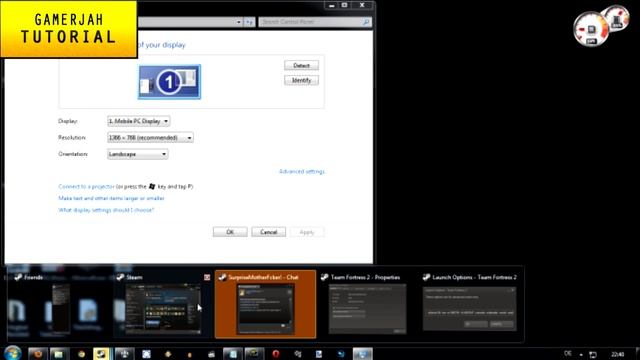Image resolution: width=640 pixels, height=360 pixels.
Task: Open the Windows Start orb
Action: [x=13, y=353]
